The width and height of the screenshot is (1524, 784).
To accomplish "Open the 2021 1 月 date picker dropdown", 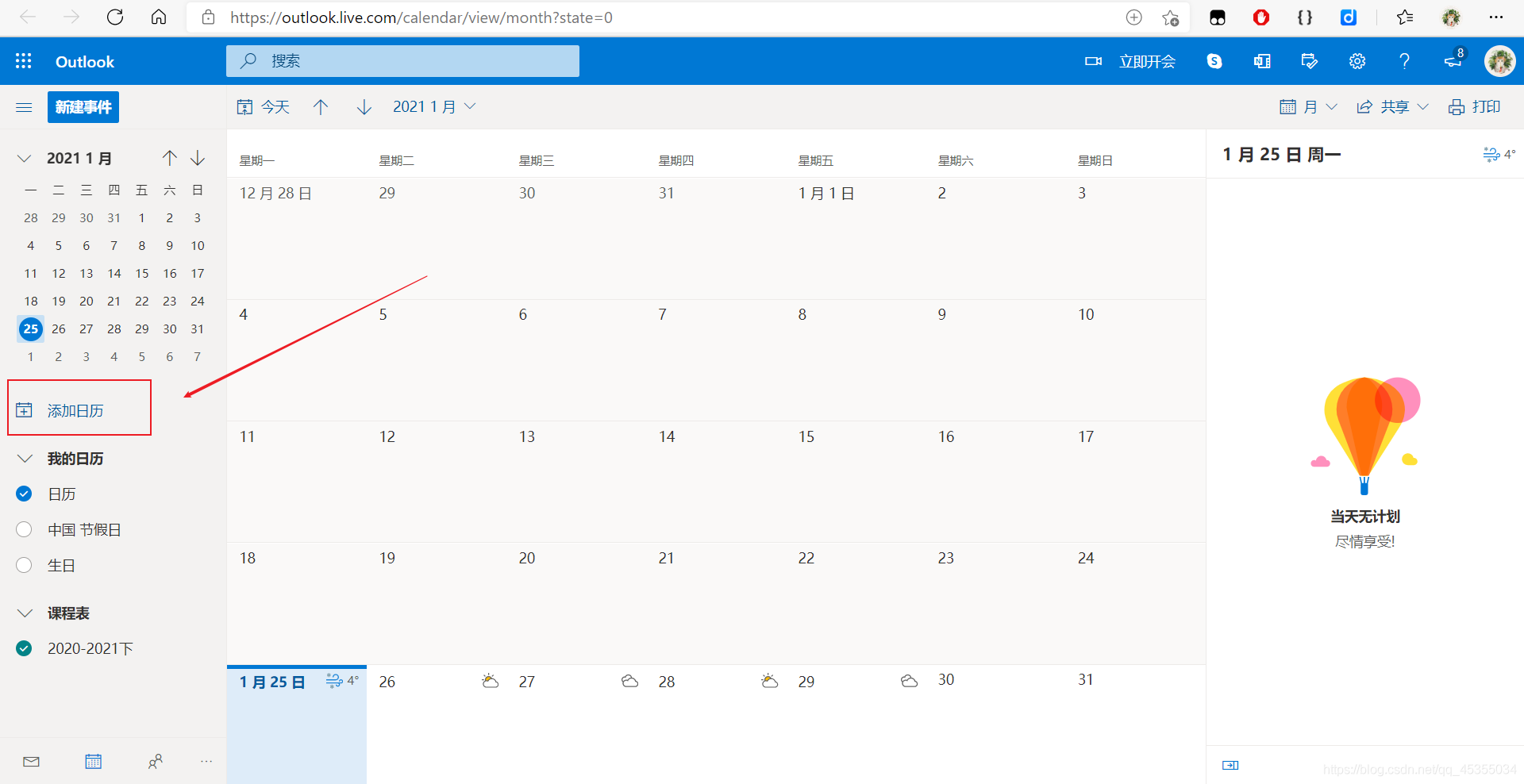I will [x=434, y=107].
